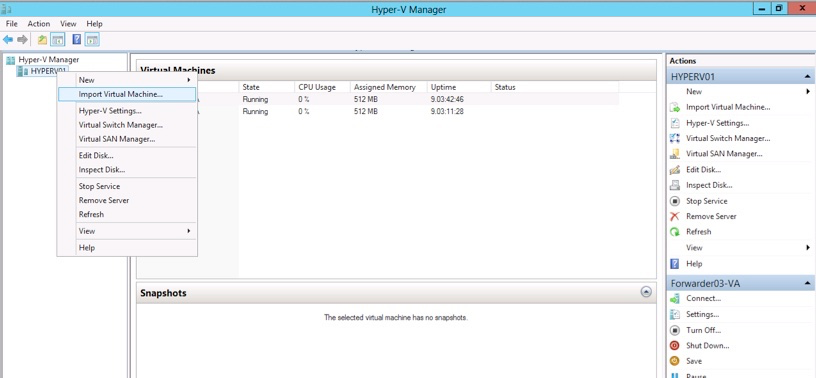Click the Import Virtual Machine icon in Actions
Screen dimensions: 816x378
675,107
